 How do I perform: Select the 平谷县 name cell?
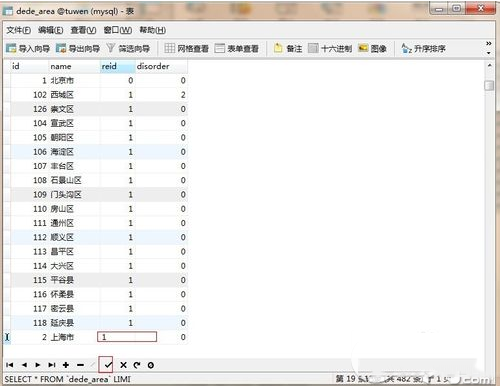(x=75, y=280)
